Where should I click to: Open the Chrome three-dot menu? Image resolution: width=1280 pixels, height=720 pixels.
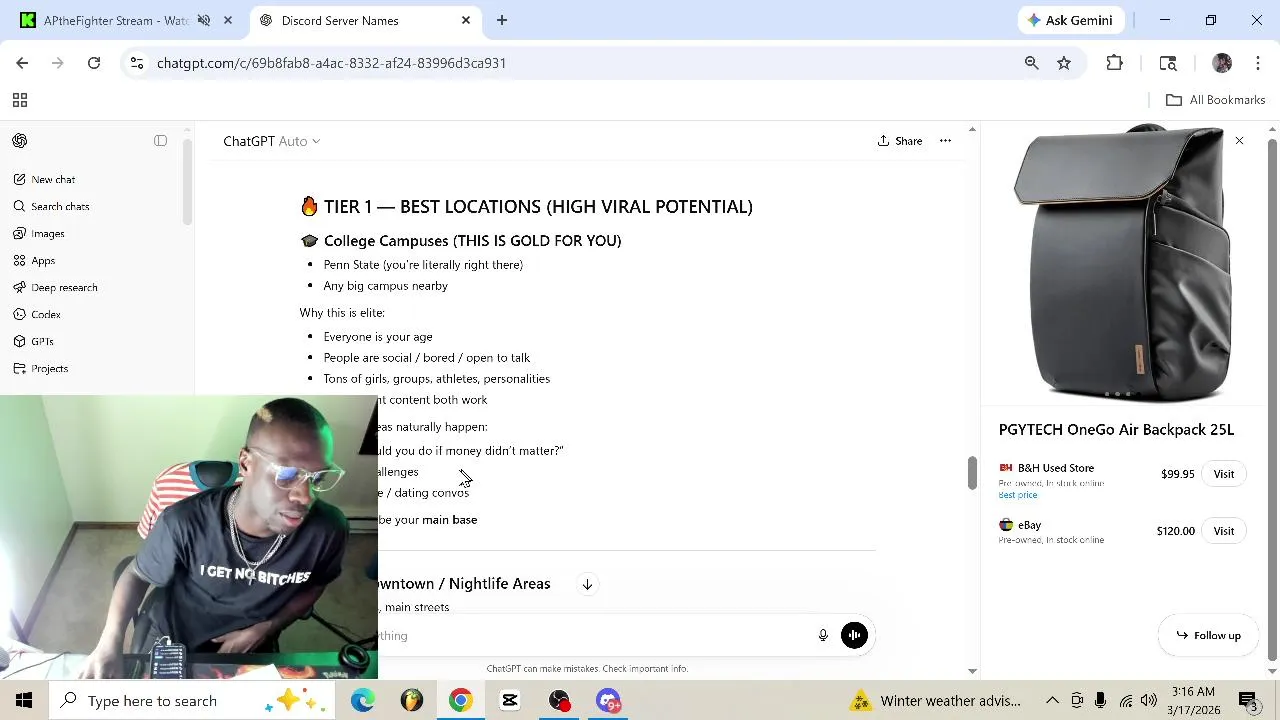coord(1258,63)
